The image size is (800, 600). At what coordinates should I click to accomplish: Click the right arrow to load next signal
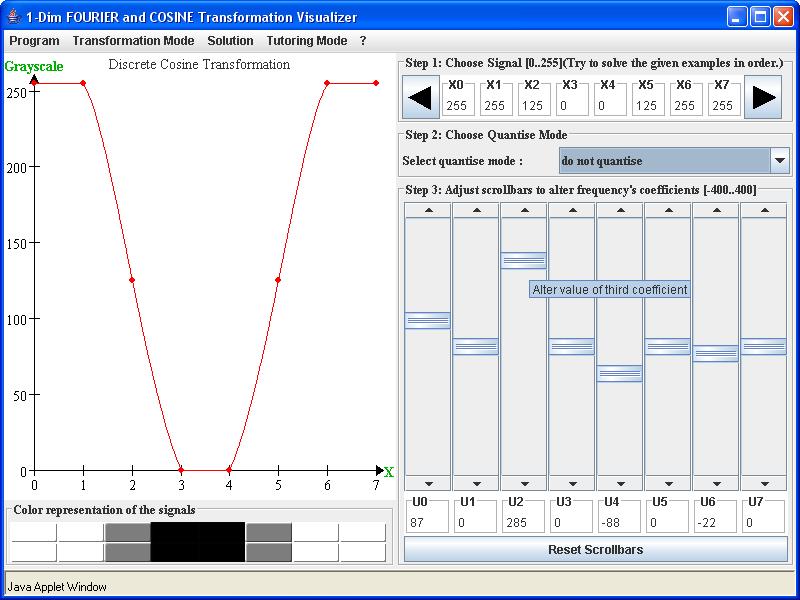pos(763,97)
